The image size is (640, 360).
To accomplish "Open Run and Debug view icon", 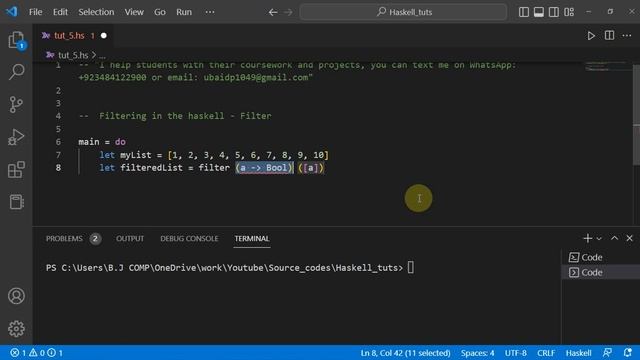I will tap(16, 137).
